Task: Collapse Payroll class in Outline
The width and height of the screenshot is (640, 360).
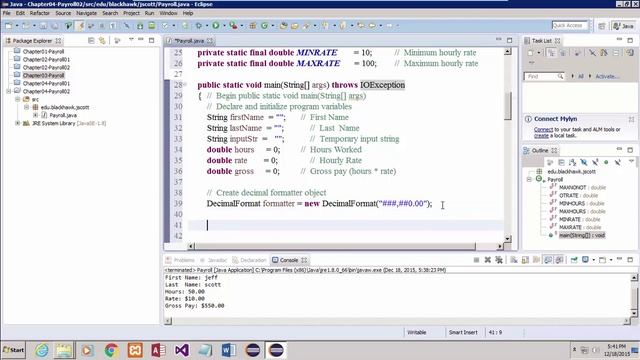Action: 529,179
